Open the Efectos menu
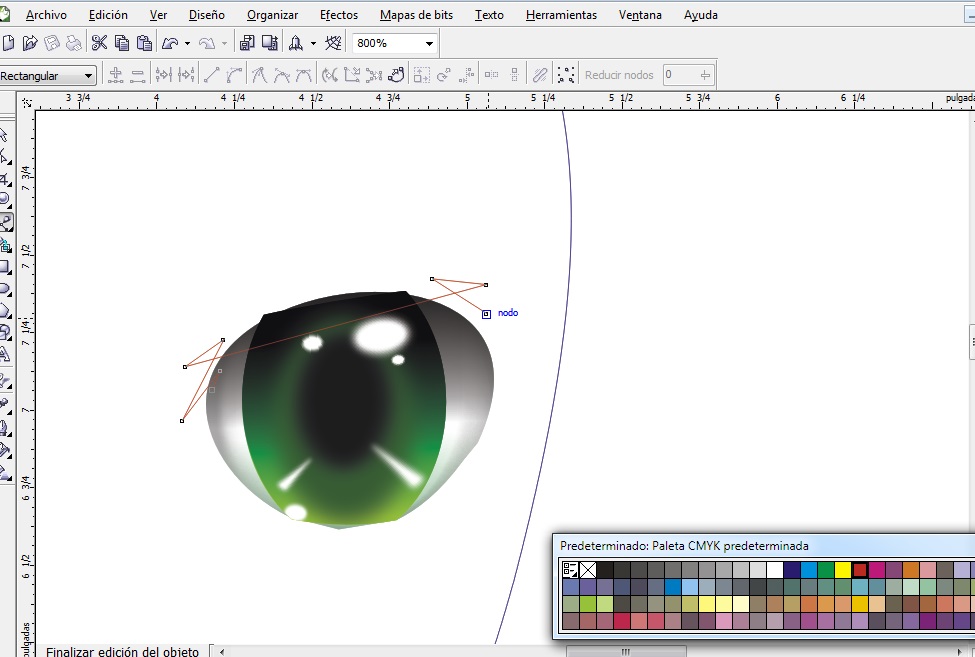The height and width of the screenshot is (657, 975). coord(339,15)
